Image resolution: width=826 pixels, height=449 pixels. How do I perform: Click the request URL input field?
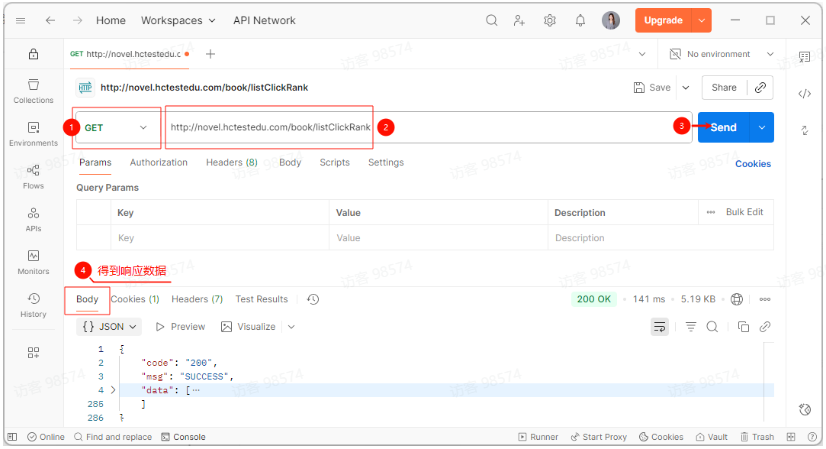[427, 128]
